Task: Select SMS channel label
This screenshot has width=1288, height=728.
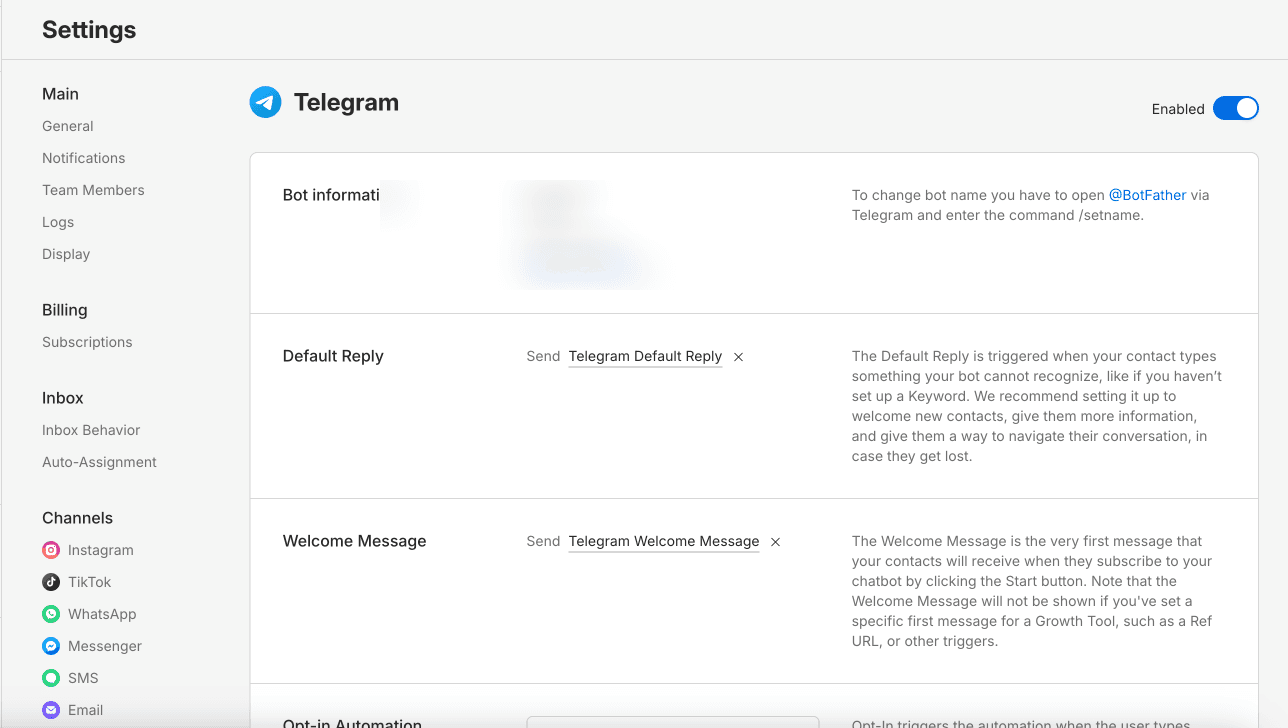Action: pyautogui.click(x=83, y=678)
